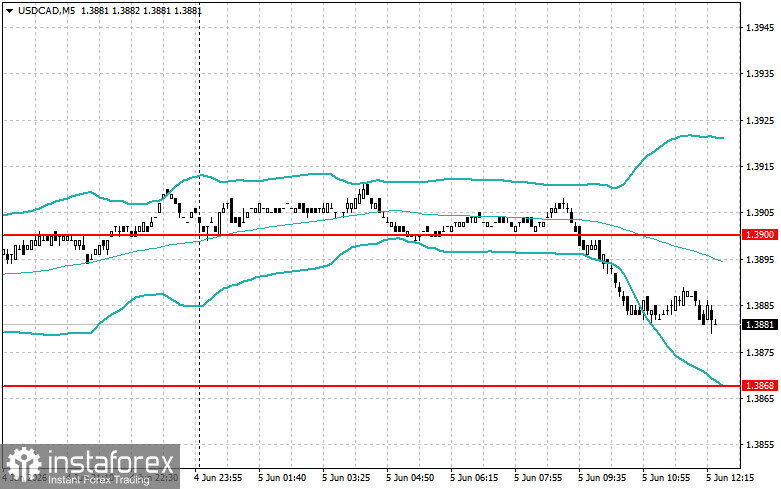This screenshot has width=781, height=489.
Task: Click the 5 Jun 01:40 time label
Action: pyautogui.click(x=281, y=478)
